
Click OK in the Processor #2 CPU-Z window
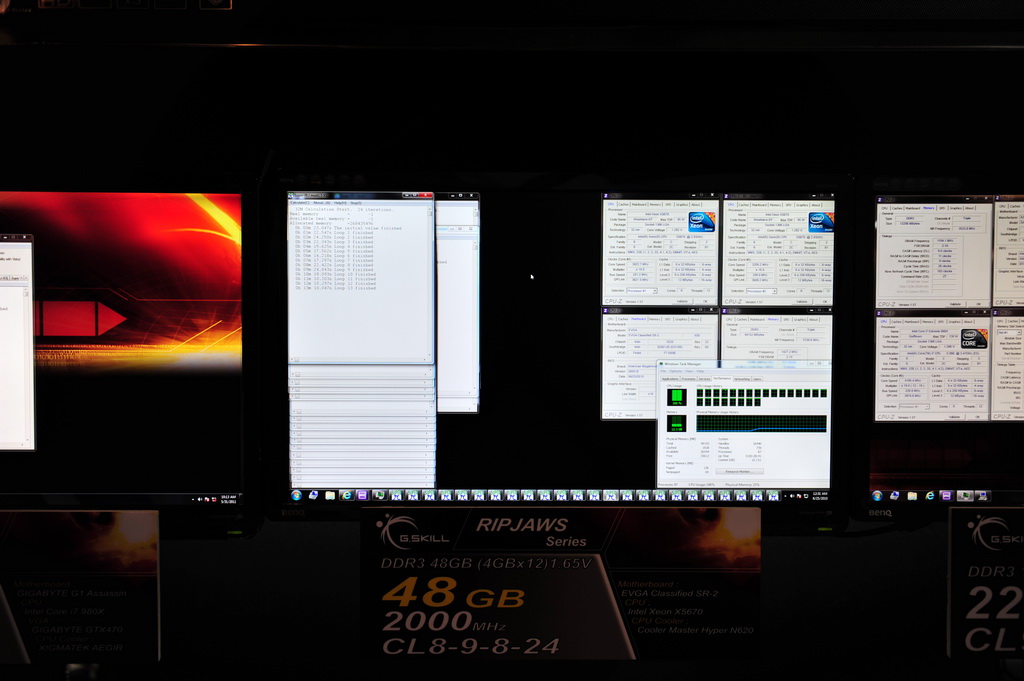pyautogui.click(x=825, y=301)
